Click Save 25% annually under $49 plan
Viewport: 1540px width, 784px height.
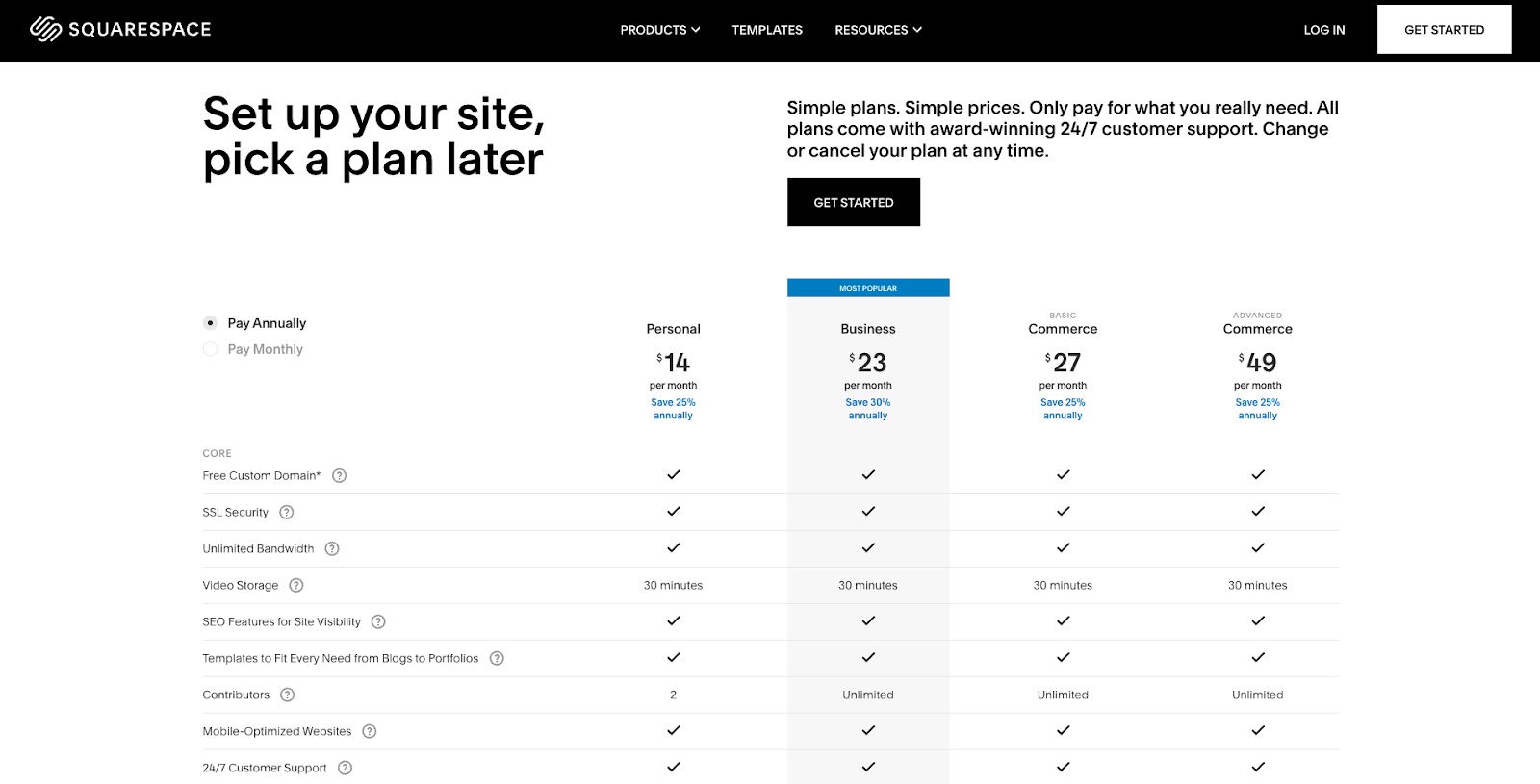tap(1258, 409)
